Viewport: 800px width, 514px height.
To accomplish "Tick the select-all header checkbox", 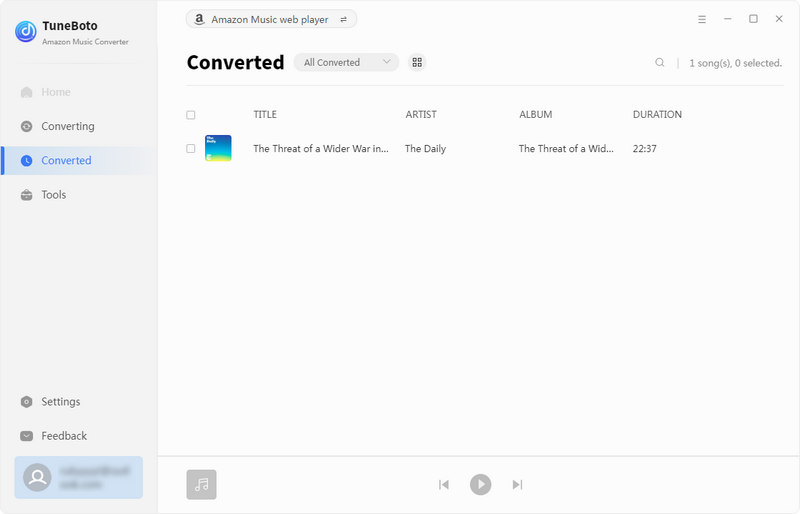I will [191, 115].
